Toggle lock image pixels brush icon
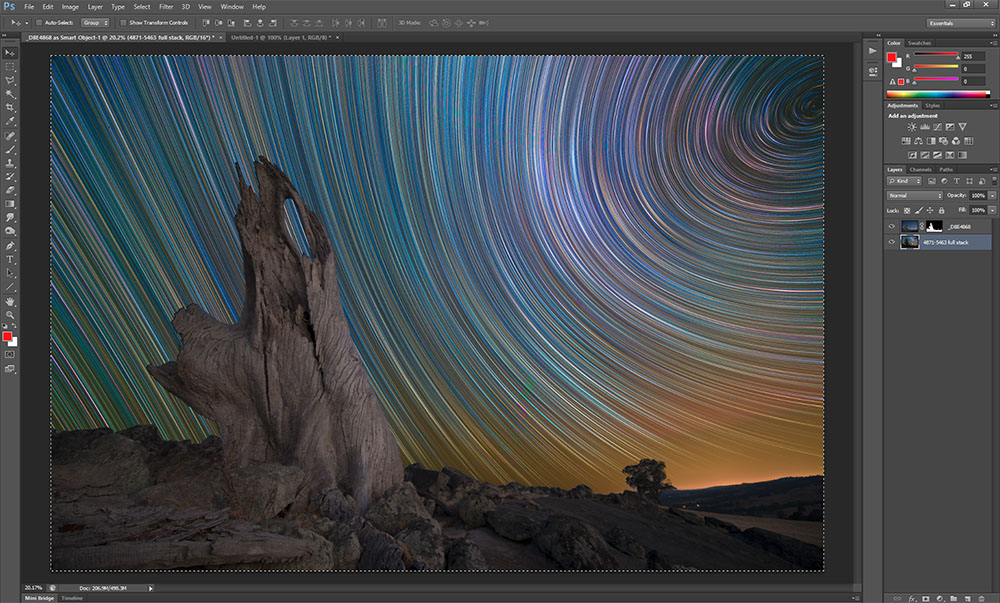Viewport: 1000px width, 603px height. [x=918, y=210]
